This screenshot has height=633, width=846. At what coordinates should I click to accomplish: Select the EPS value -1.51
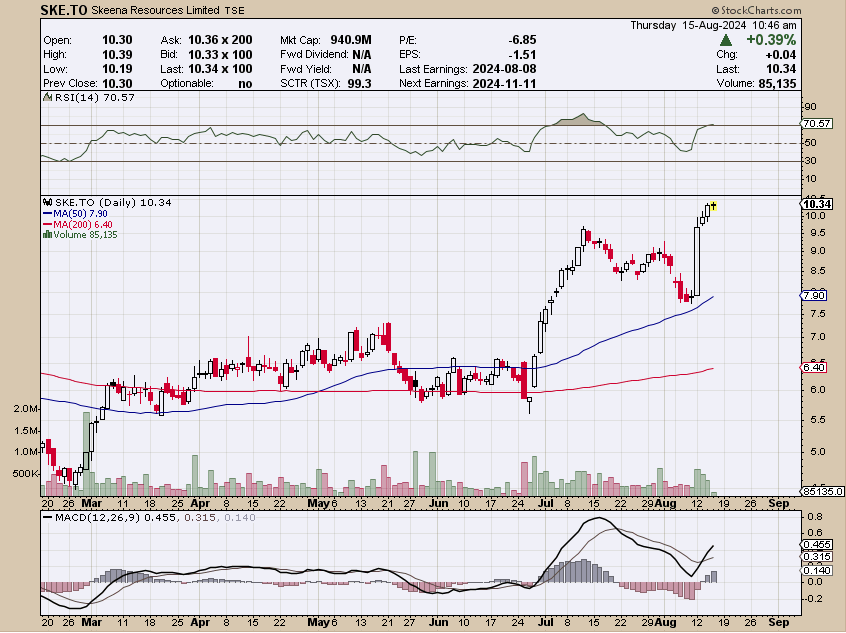pos(522,55)
